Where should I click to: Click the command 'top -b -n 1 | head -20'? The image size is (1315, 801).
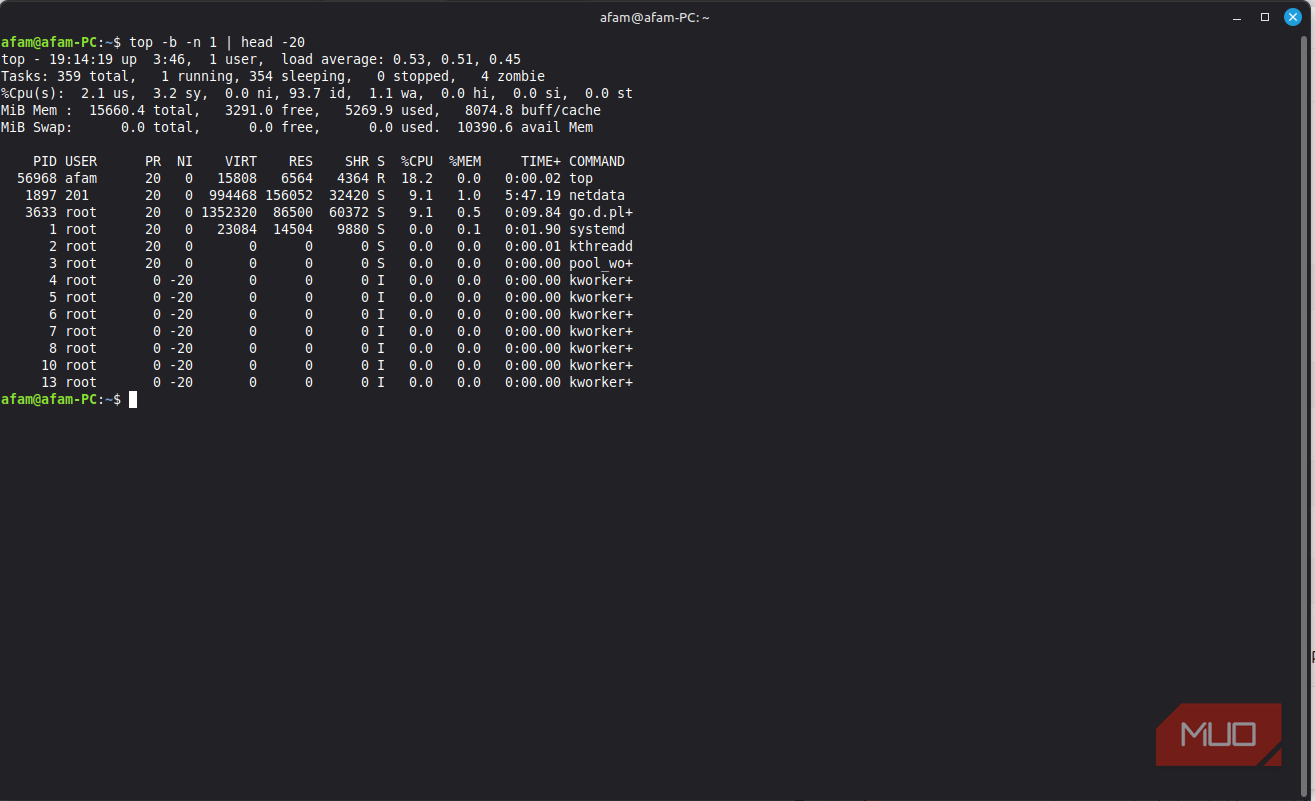[217, 42]
